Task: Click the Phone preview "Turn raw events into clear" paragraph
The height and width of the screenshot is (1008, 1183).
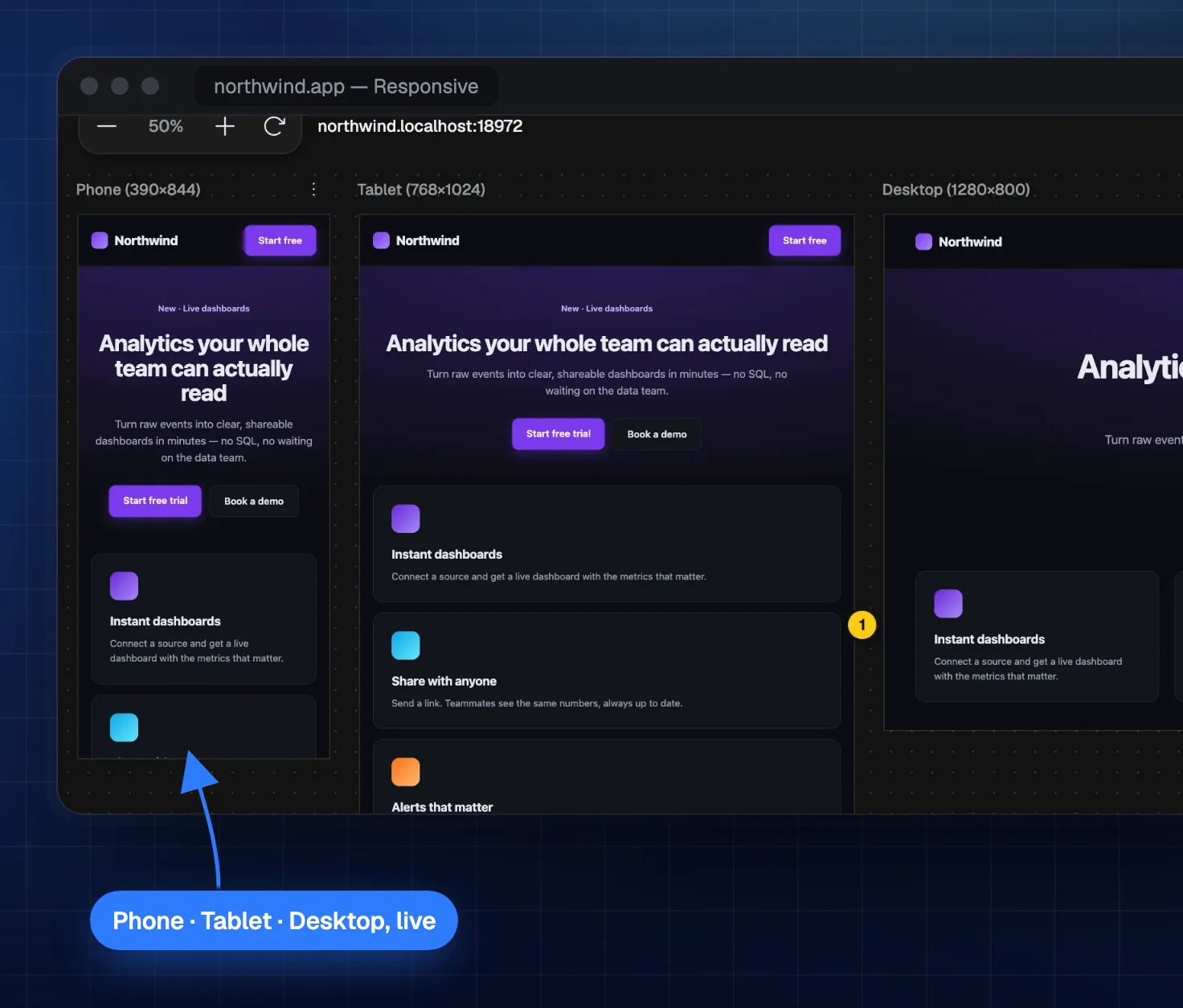Action: (204, 441)
